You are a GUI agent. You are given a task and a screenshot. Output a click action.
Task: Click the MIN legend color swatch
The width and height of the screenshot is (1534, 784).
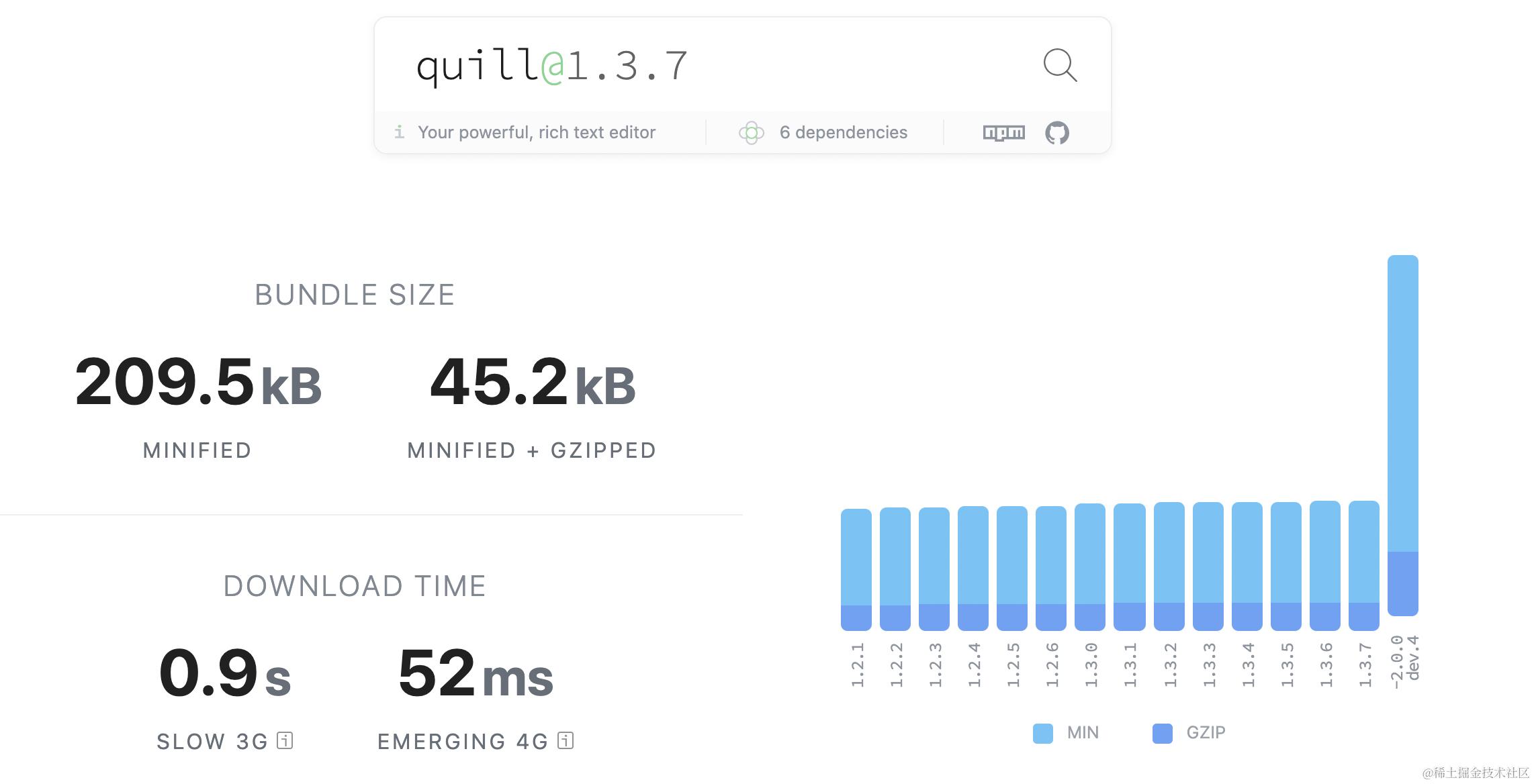[x=1042, y=733]
